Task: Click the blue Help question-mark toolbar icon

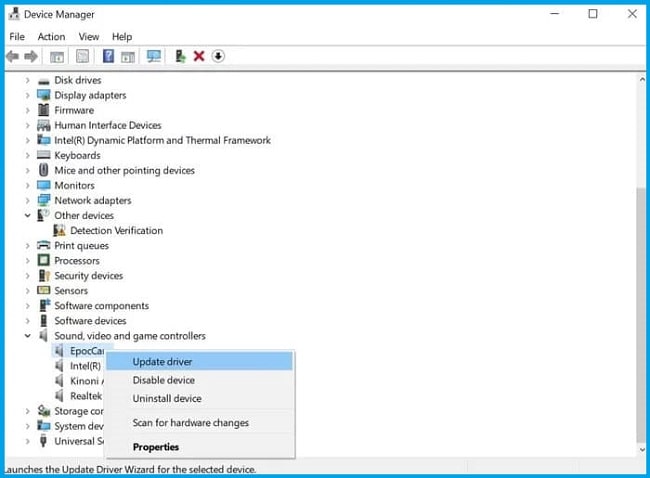Action: point(108,56)
